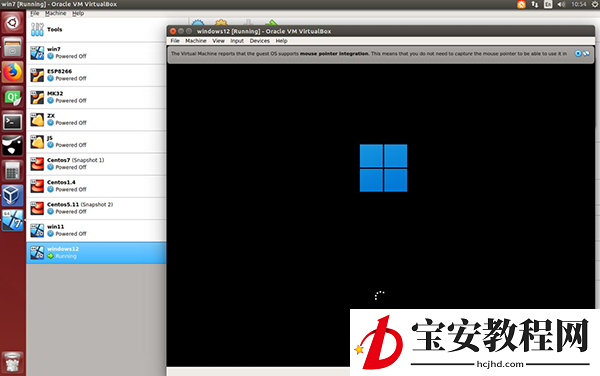Open the network indicator in top panel
Screen dimensions: 600x376
click(535, 4)
